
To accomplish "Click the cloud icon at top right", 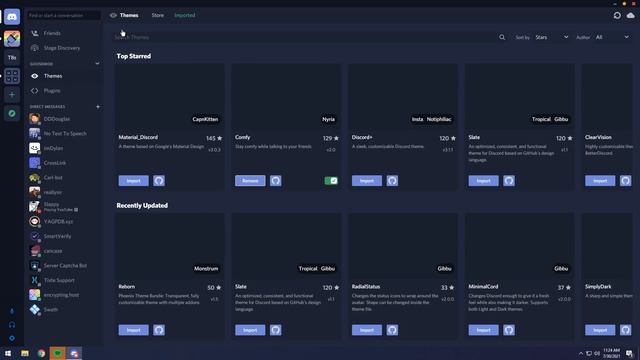I will pos(631,16).
